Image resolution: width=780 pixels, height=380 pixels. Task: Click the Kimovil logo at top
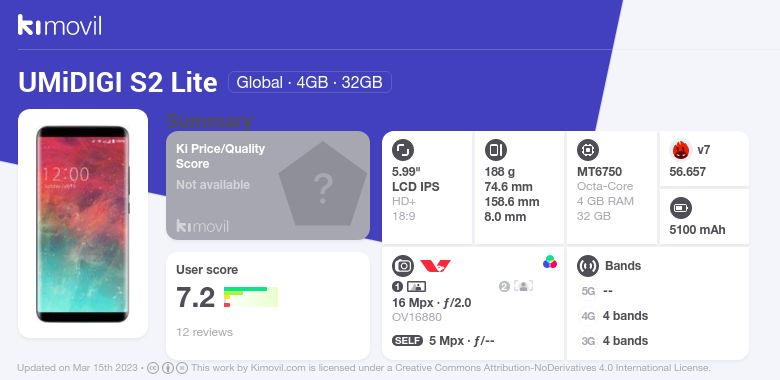pyautogui.click(x=60, y=25)
